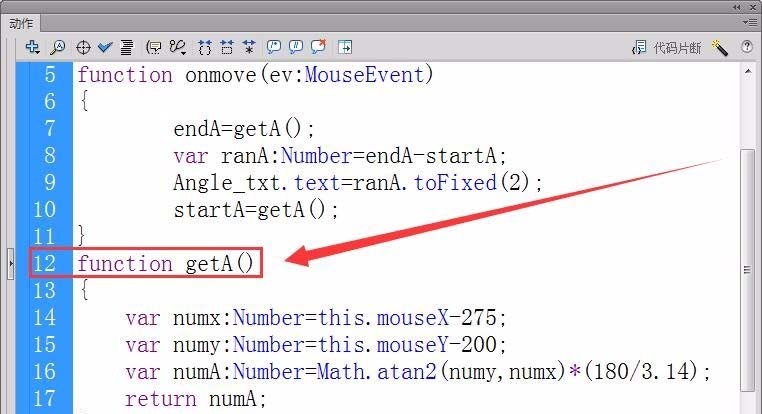Screen dimensions: 762x414
Task: Click code line "Angle_txt.text=ranA.toFixed(2);"
Action: point(358,183)
